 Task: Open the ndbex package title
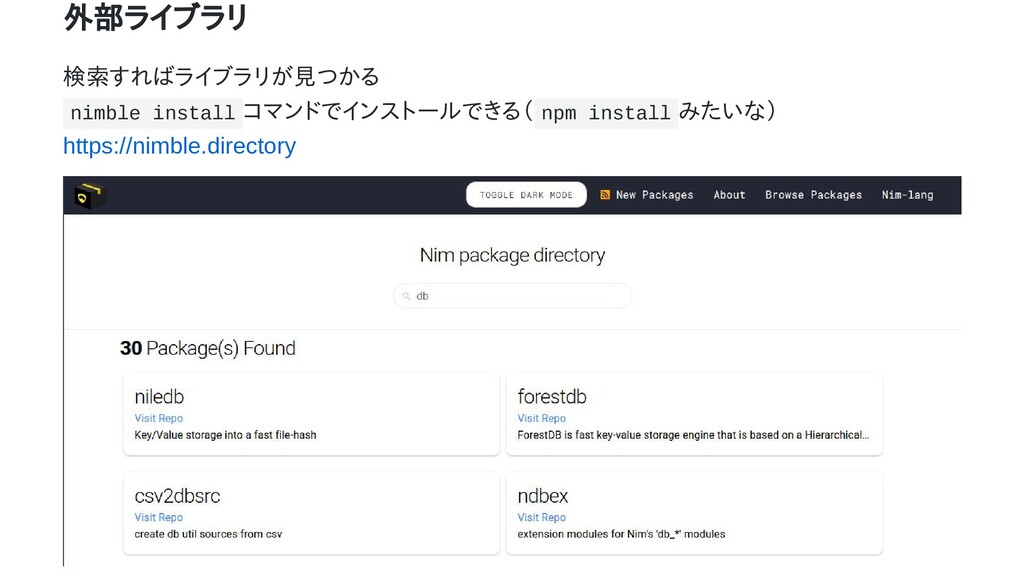pyautogui.click(x=543, y=496)
